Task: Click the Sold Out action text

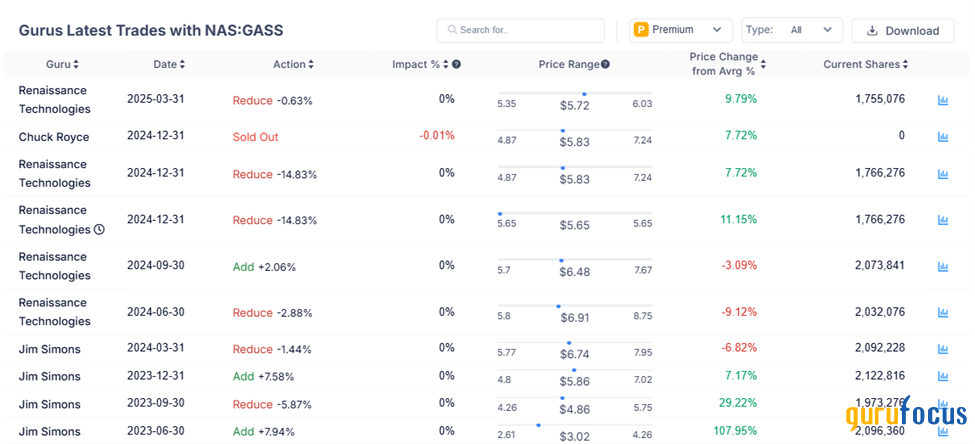Action: (x=256, y=137)
